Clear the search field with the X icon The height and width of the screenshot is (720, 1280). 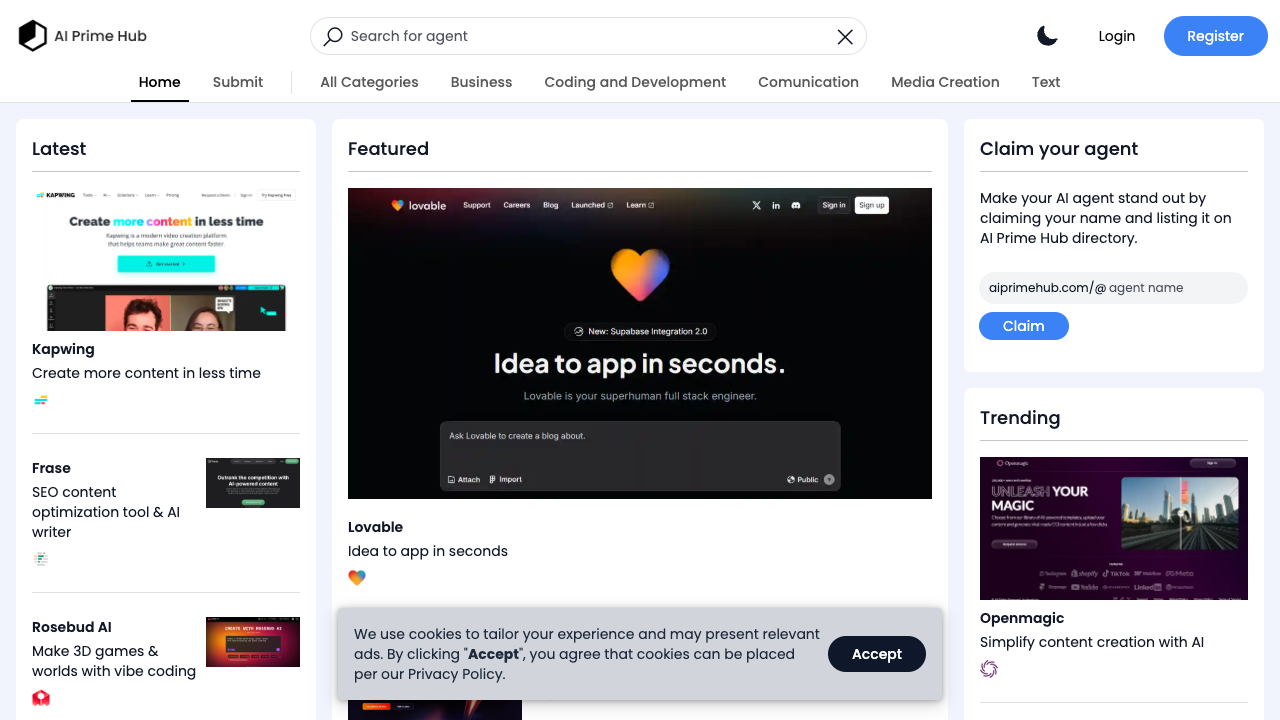click(844, 36)
